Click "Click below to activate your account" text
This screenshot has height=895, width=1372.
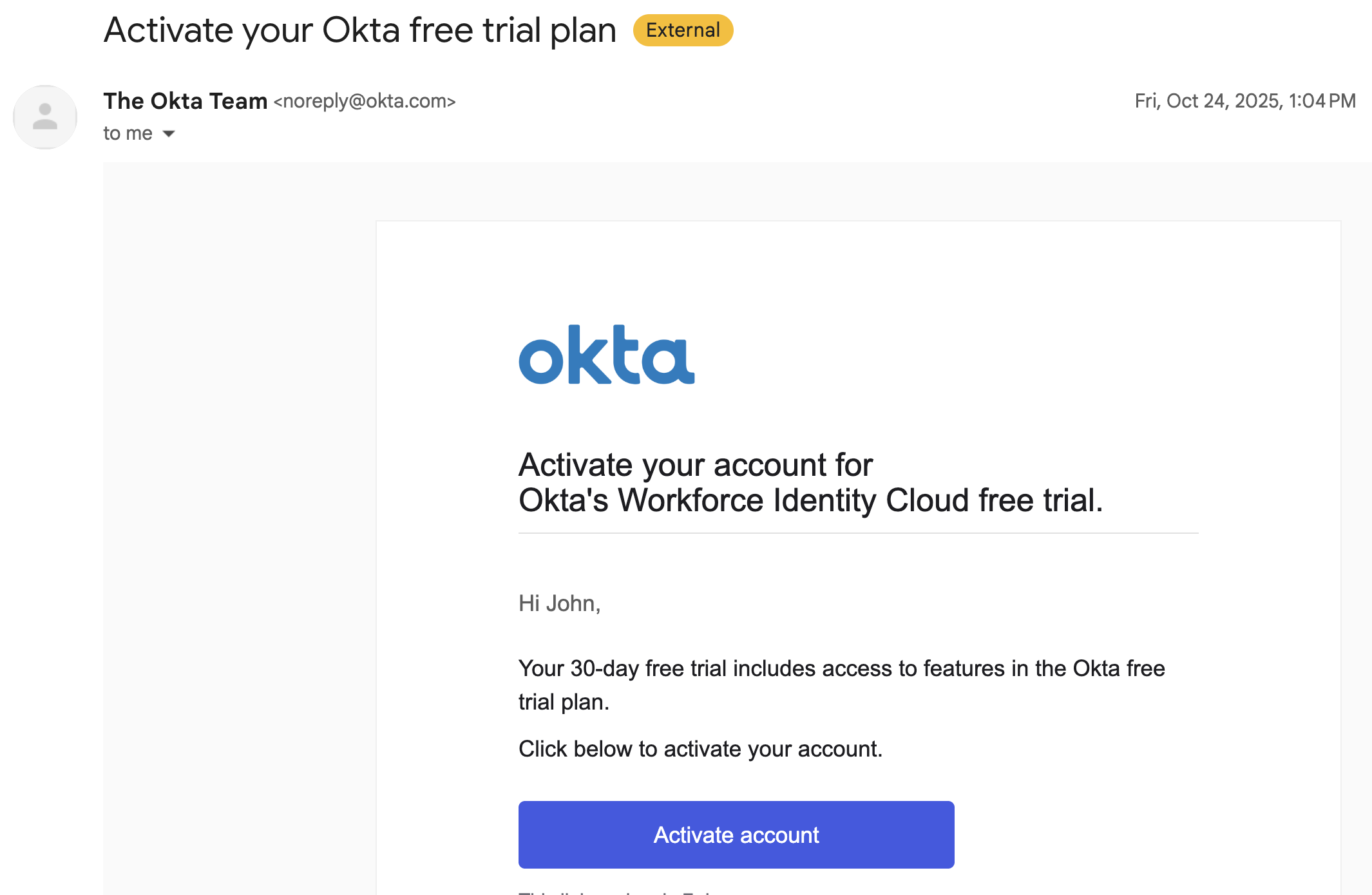tap(700, 749)
